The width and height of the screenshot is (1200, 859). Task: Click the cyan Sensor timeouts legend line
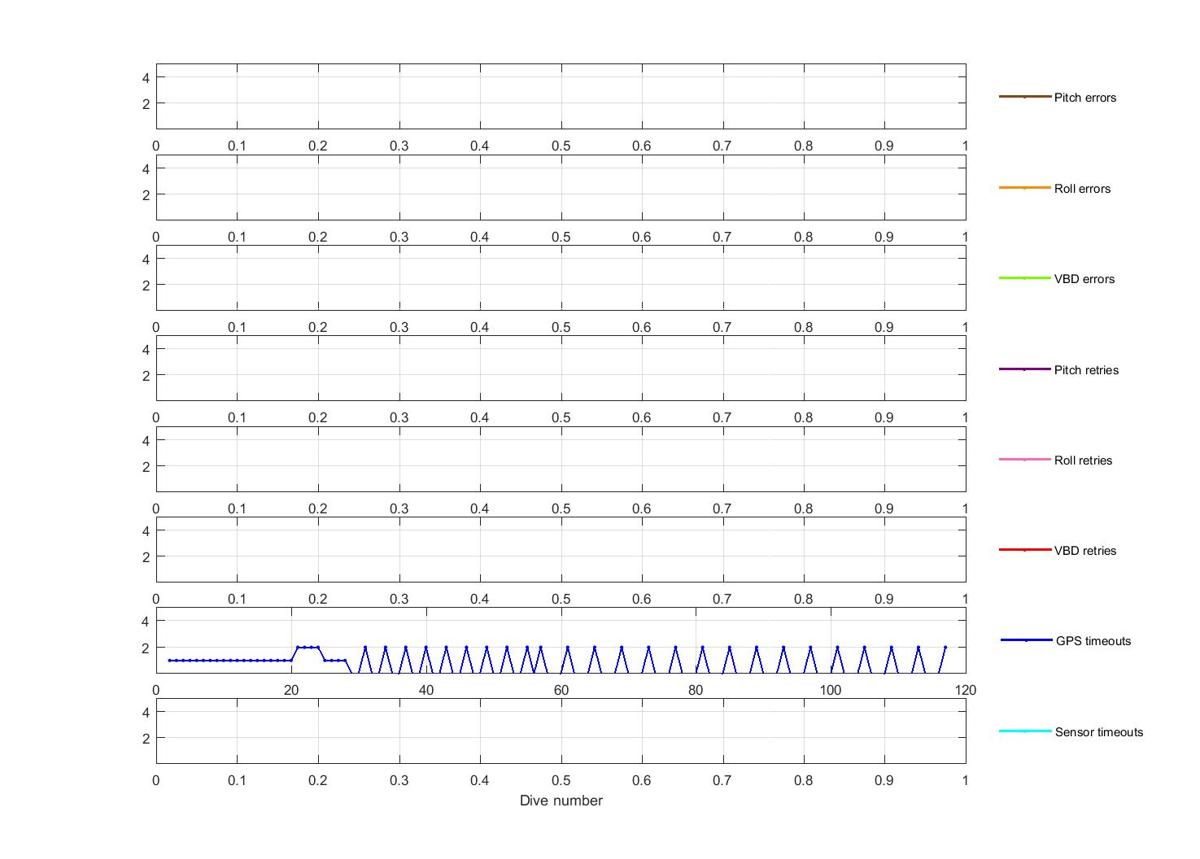1025,731
